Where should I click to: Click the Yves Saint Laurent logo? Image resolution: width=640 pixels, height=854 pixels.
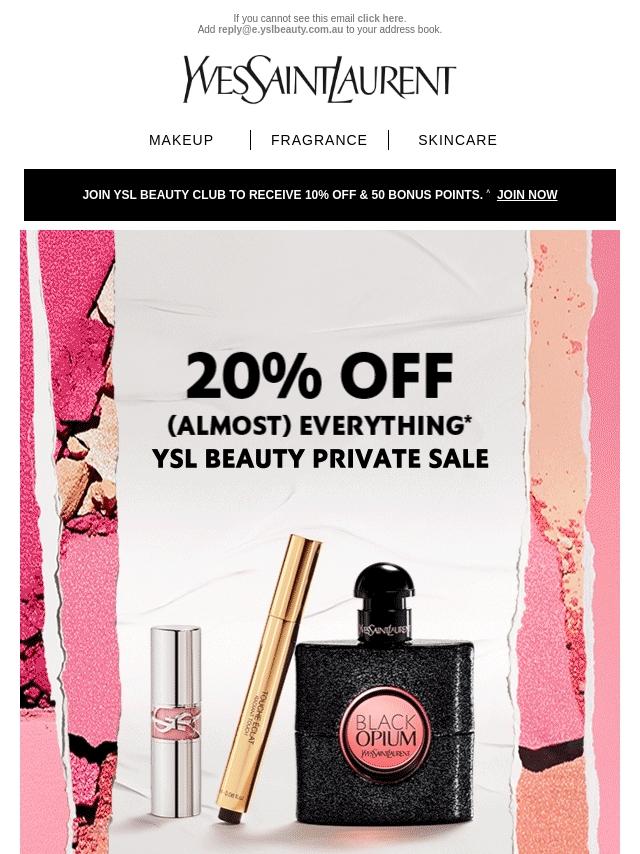coord(319,80)
